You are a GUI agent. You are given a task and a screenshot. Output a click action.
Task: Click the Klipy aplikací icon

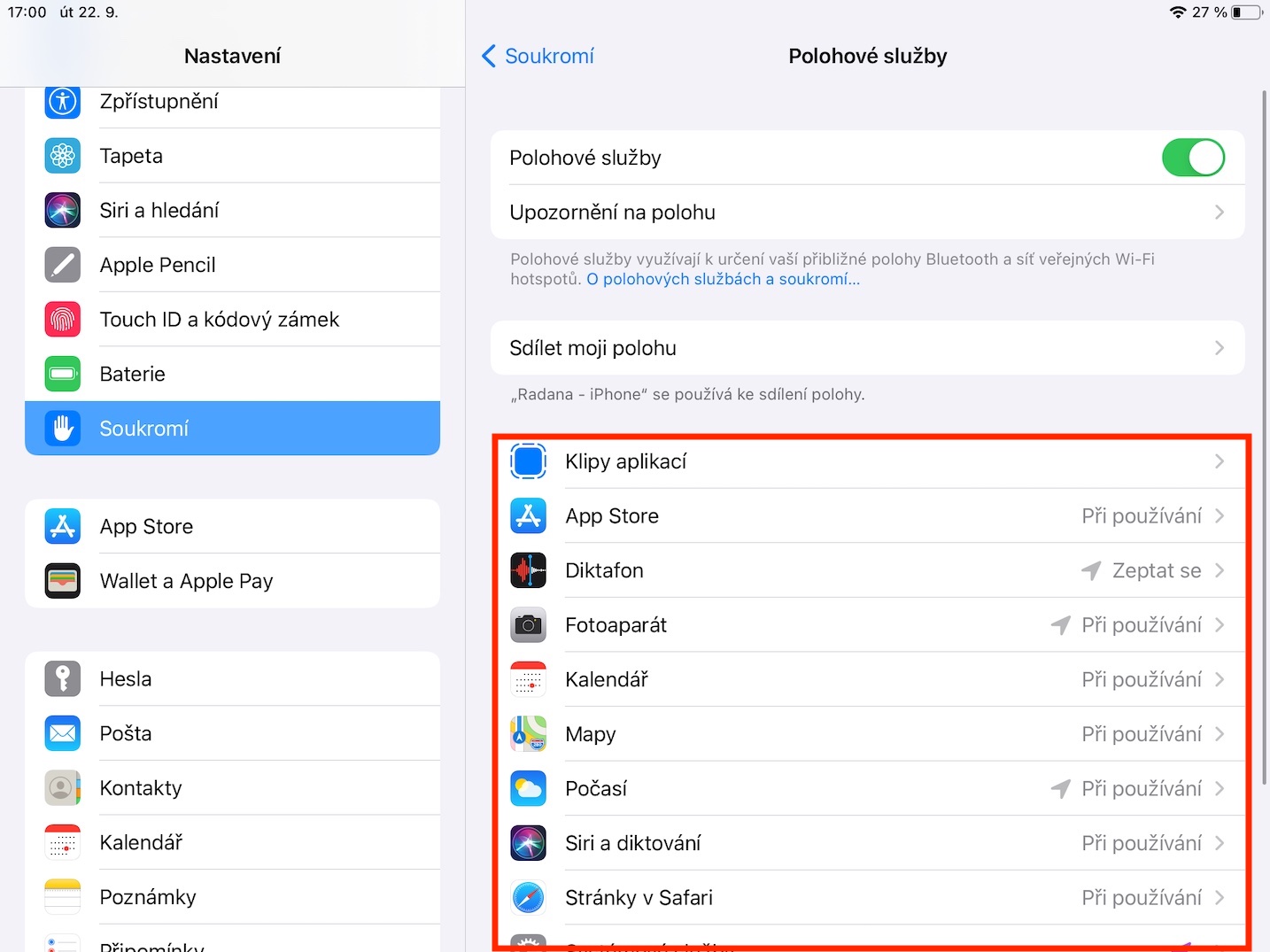coord(528,461)
